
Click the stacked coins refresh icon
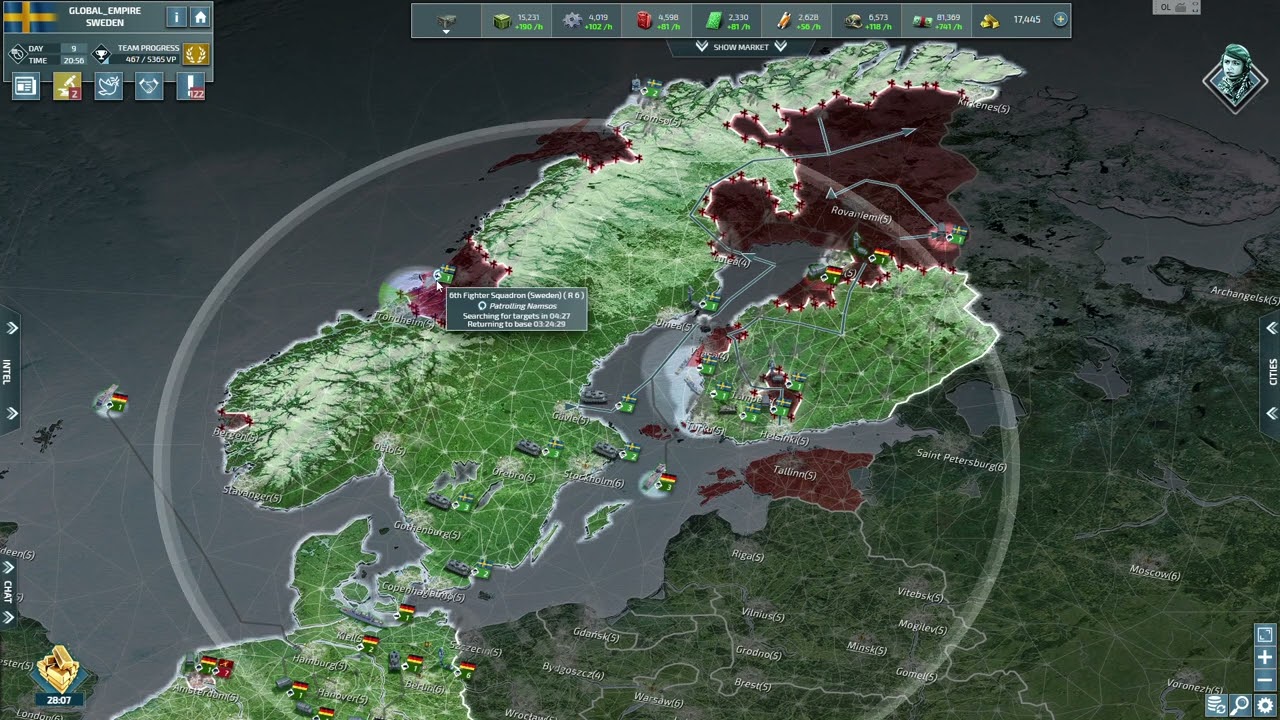click(x=1217, y=706)
